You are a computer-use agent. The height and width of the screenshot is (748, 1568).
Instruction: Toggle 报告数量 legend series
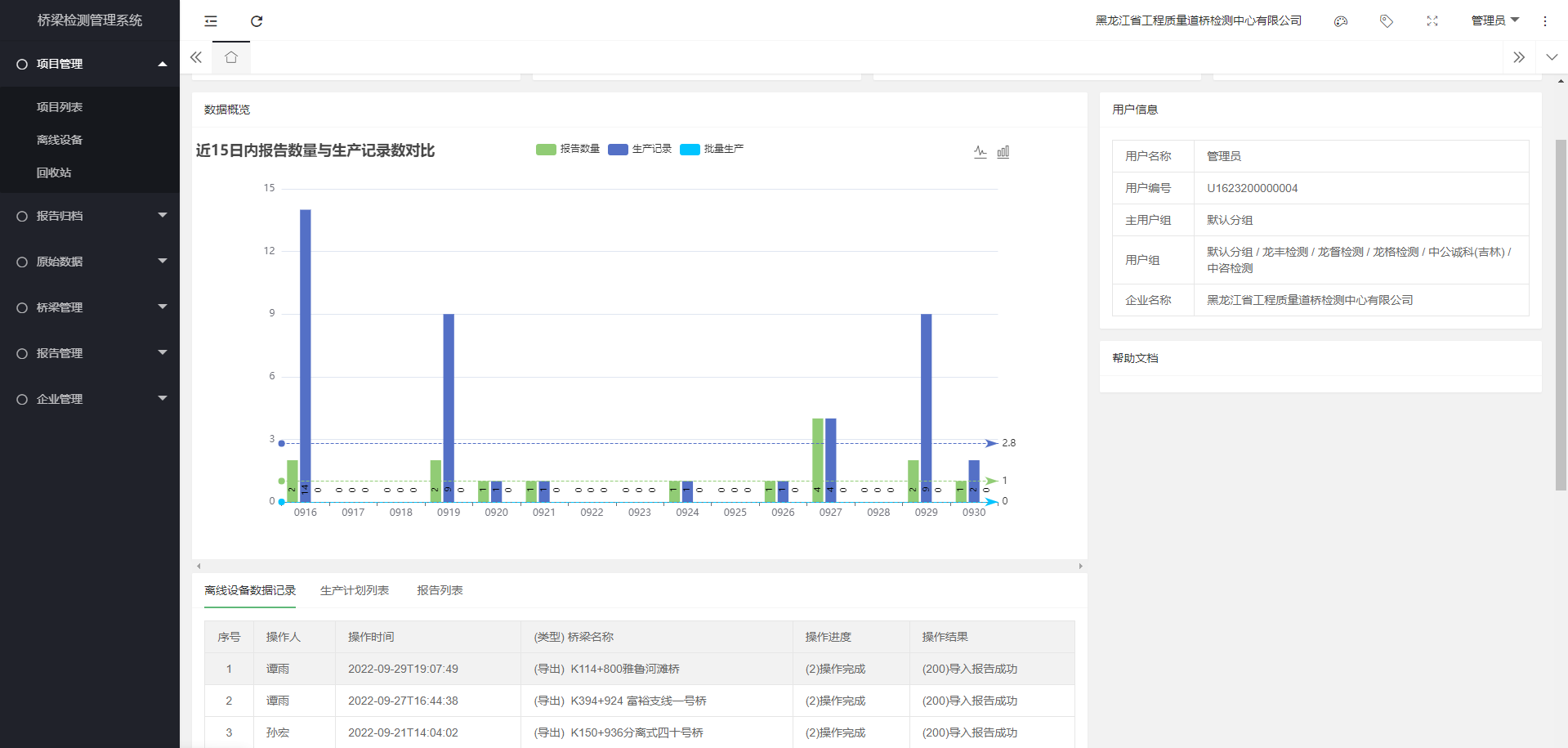click(568, 149)
